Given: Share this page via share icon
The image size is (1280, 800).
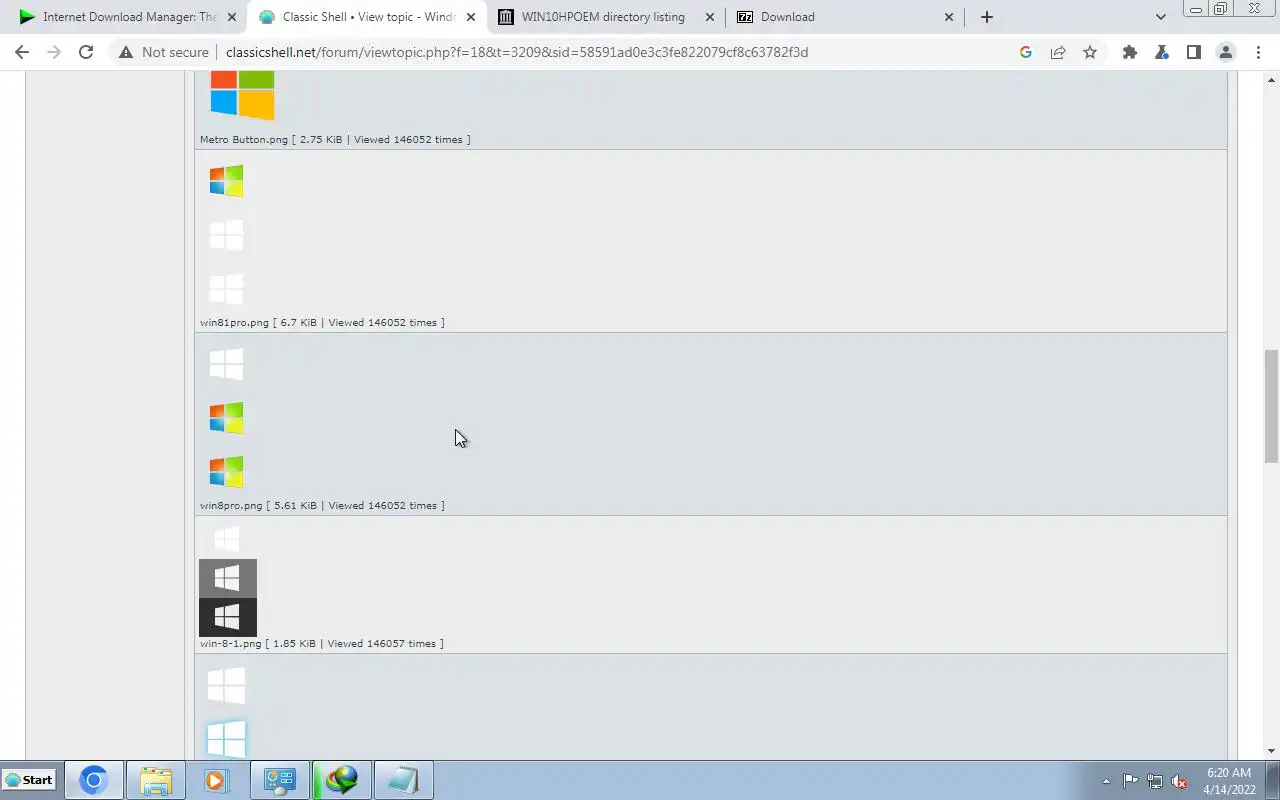Looking at the screenshot, I should click(x=1058, y=52).
